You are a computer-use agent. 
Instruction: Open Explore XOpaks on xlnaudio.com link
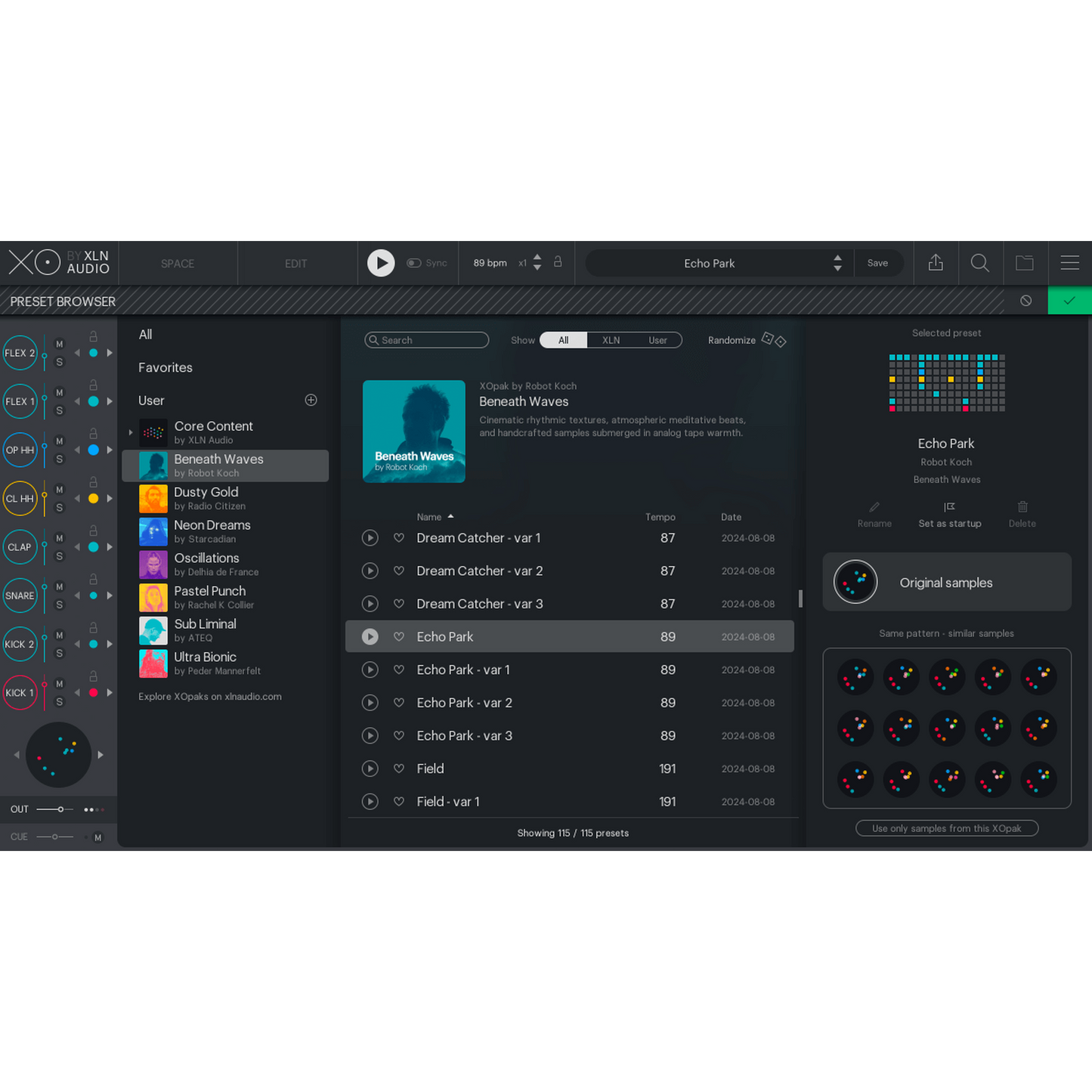point(210,697)
